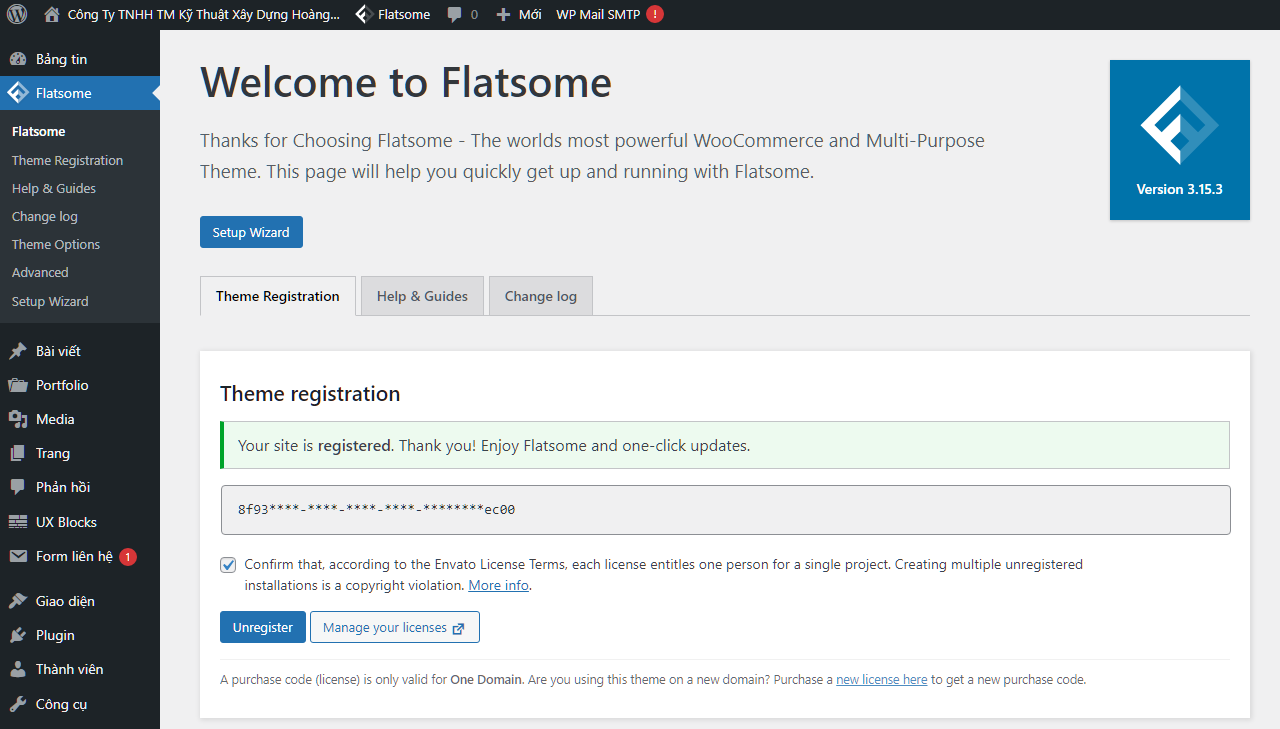The height and width of the screenshot is (729, 1280).
Task: Click the Unregister button
Action: [x=263, y=627]
